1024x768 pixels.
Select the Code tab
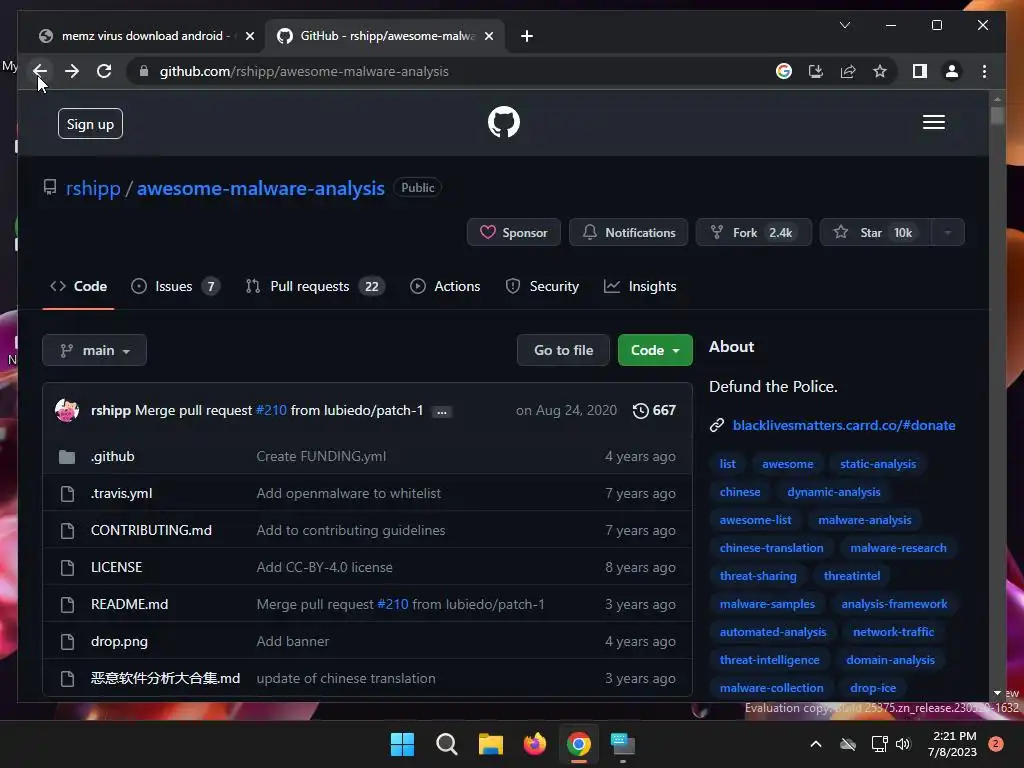tap(78, 286)
